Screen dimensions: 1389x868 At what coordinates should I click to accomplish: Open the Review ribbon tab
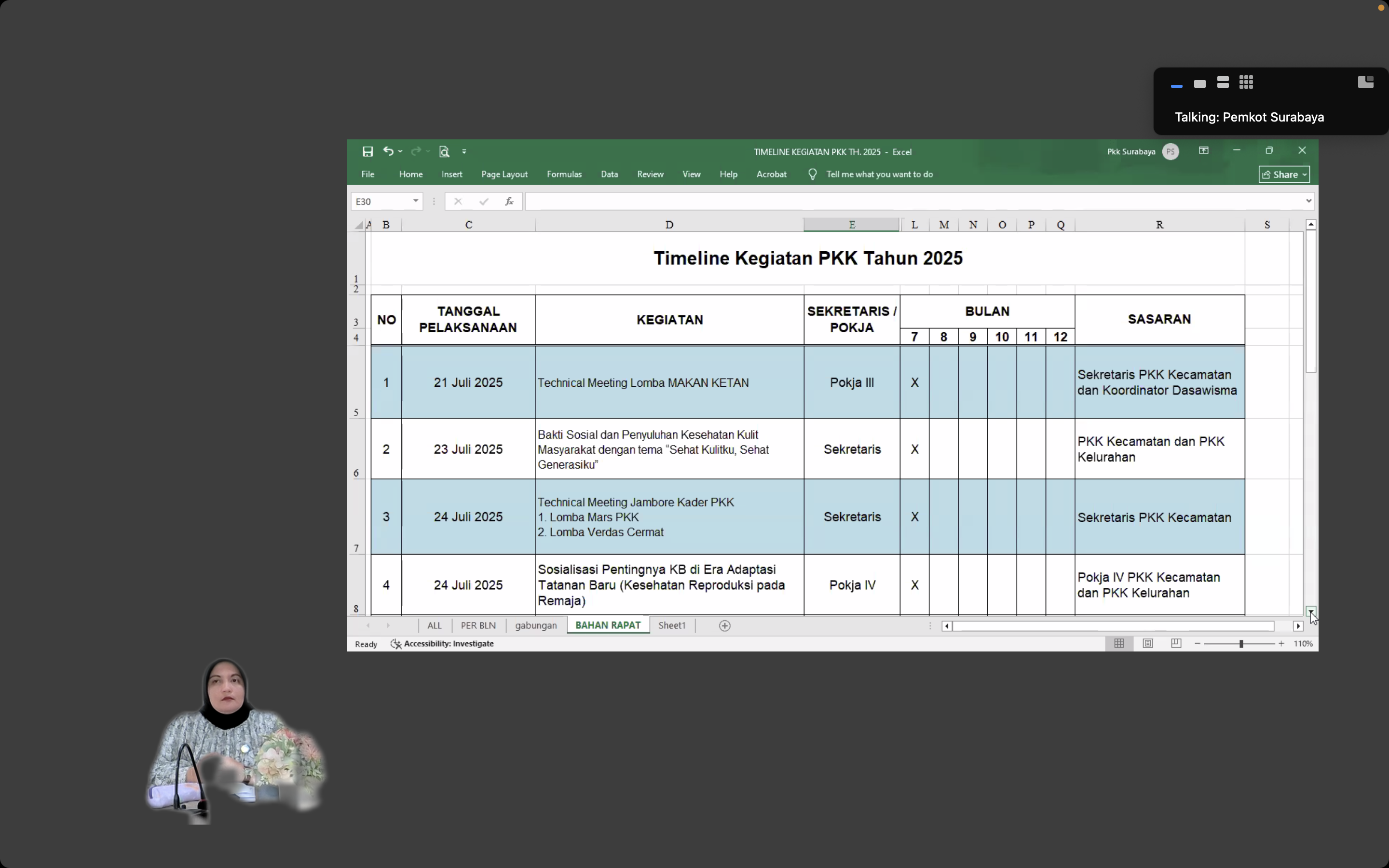650,174
